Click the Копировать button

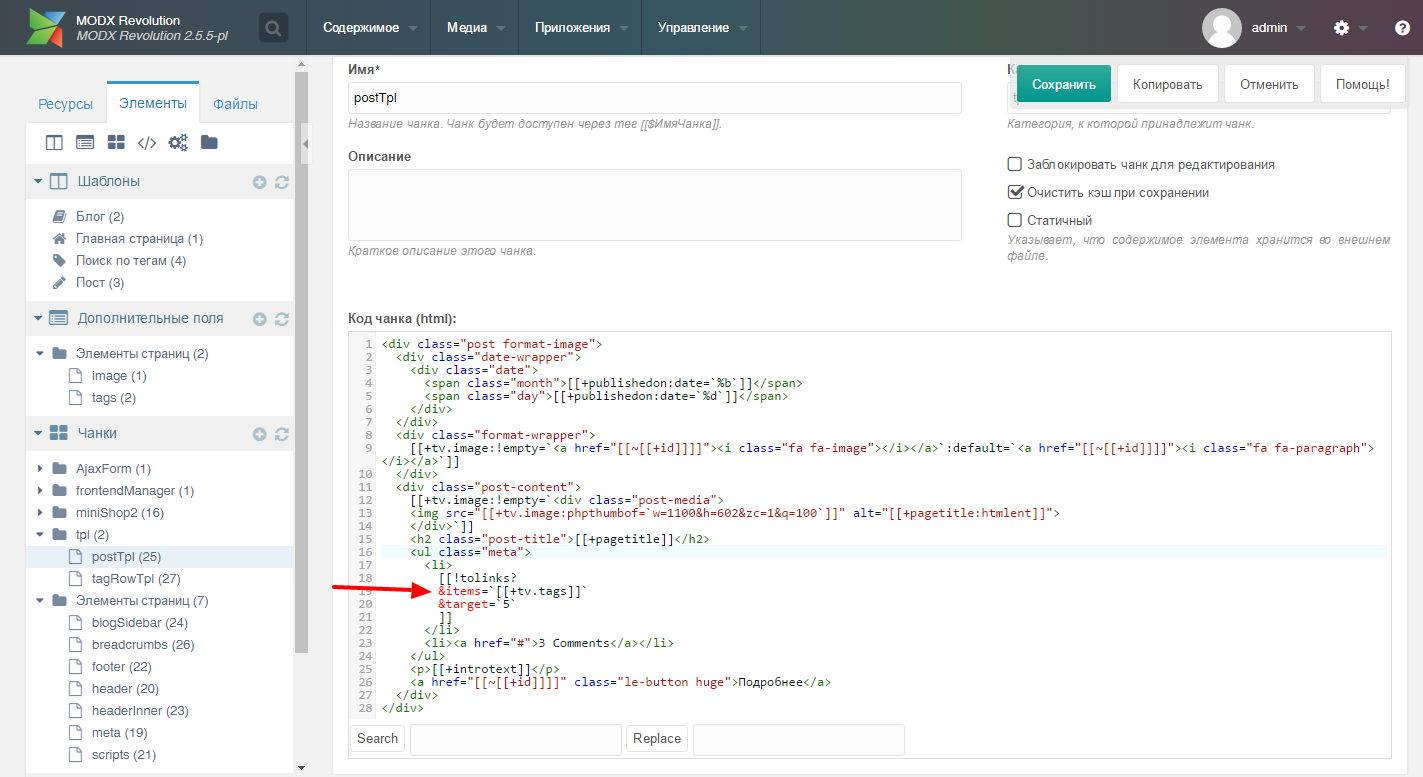(x=1167, y=84)
